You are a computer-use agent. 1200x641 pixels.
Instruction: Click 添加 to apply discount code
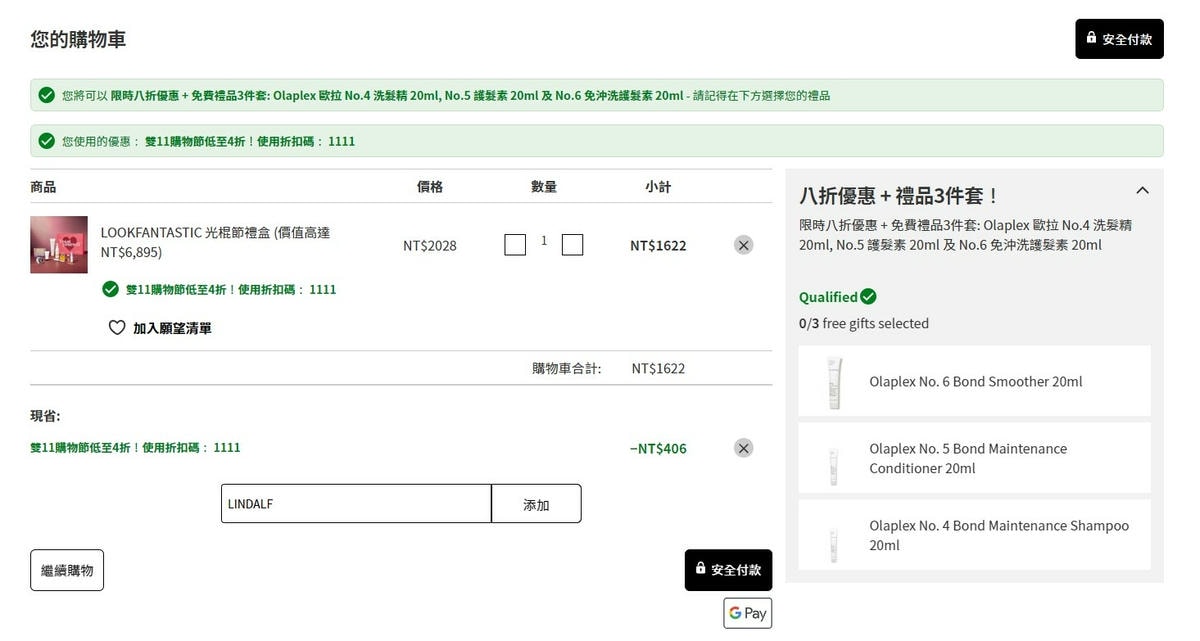coord(536,504)
